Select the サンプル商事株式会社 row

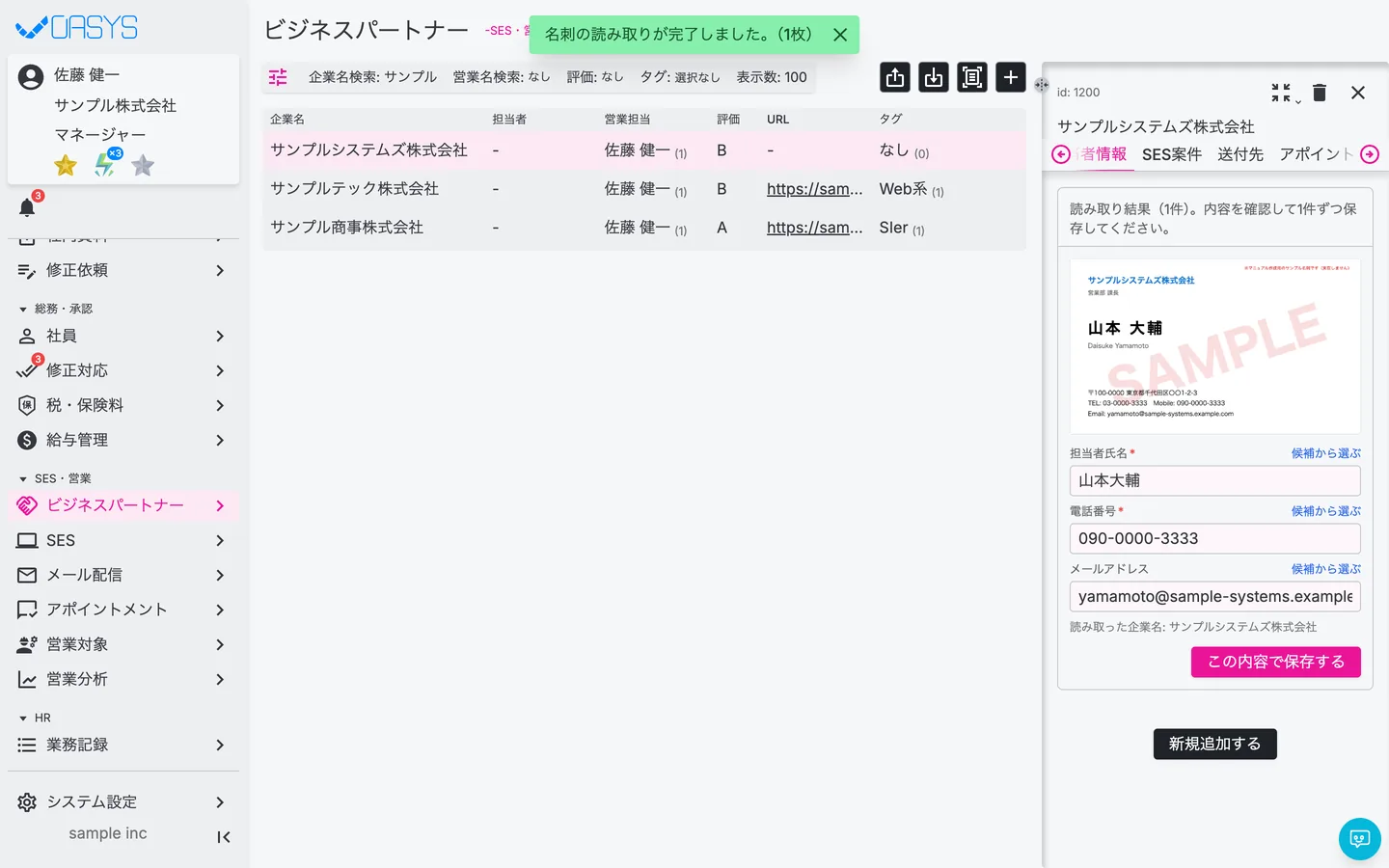pyautogui.click(x=644, y=228)
